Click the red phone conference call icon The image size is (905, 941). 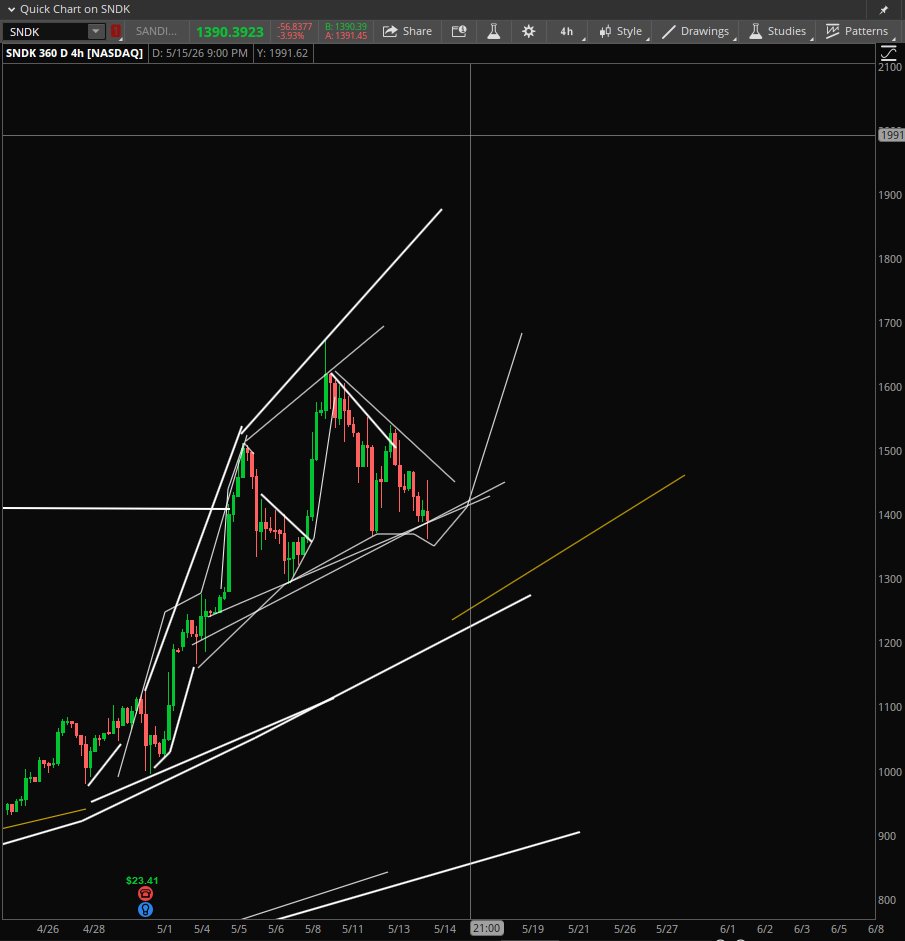145,894
